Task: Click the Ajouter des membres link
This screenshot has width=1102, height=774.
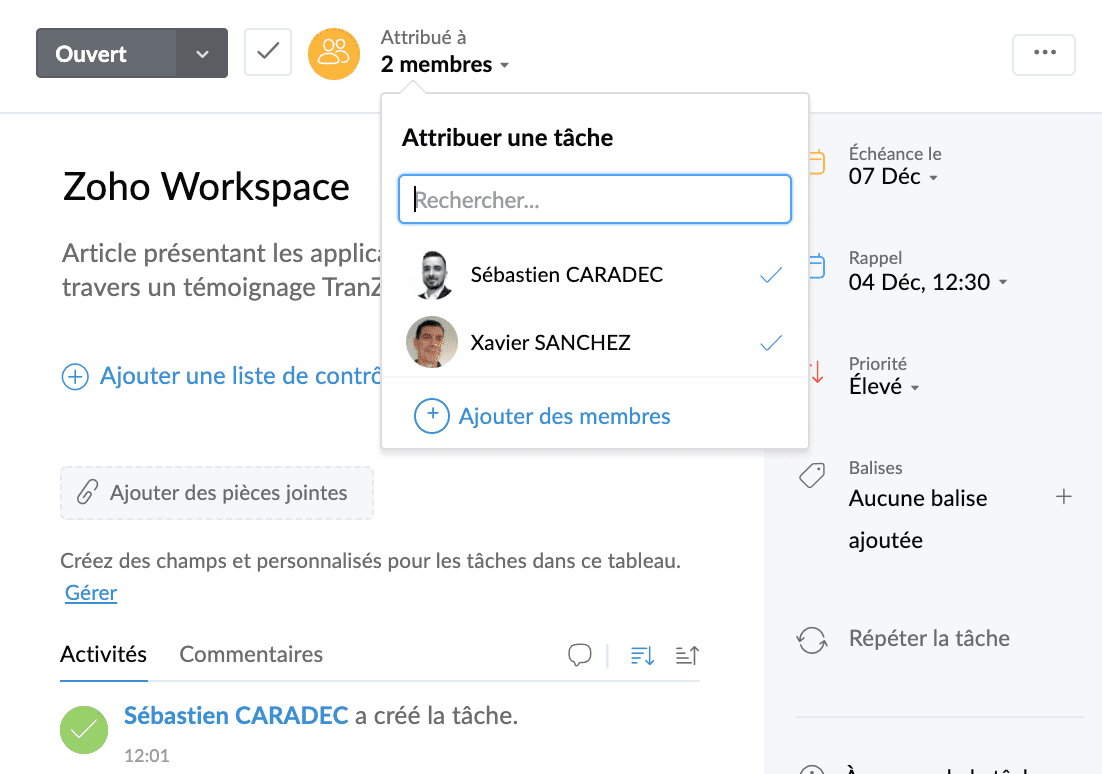Action: [x=564, y=416]
